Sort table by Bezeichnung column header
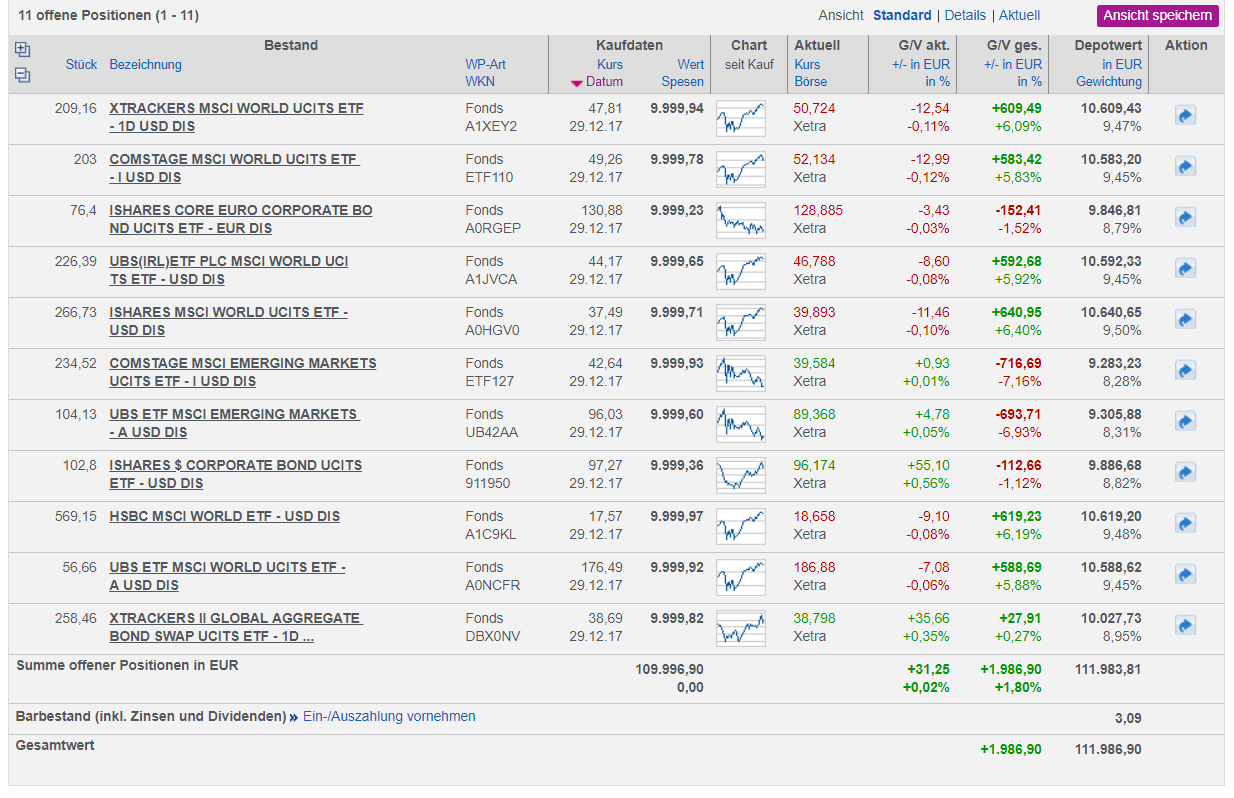1234x798 pixels. (x=145, y=64)
